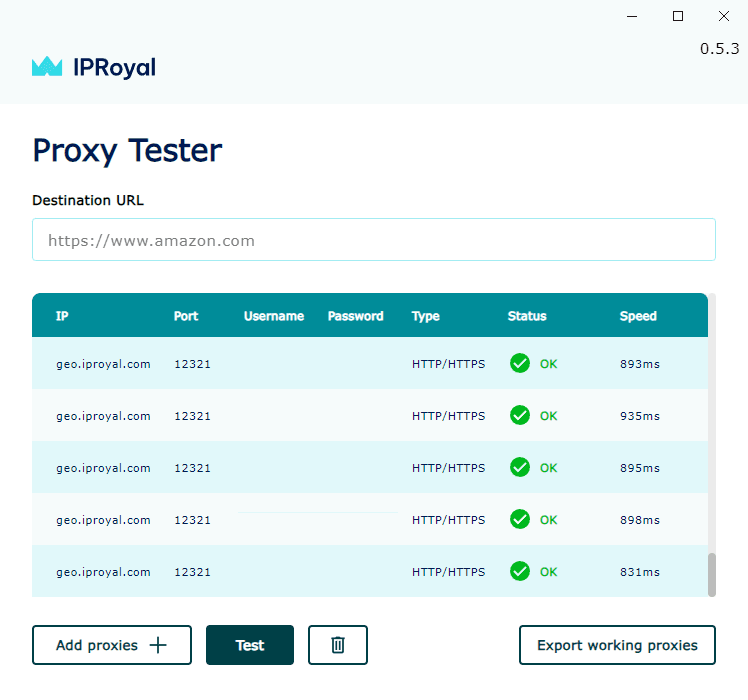Viewport: 748px width, 700px height.
Task: Click the IPRoyal crown logo
Action: (x=47, y=67)
